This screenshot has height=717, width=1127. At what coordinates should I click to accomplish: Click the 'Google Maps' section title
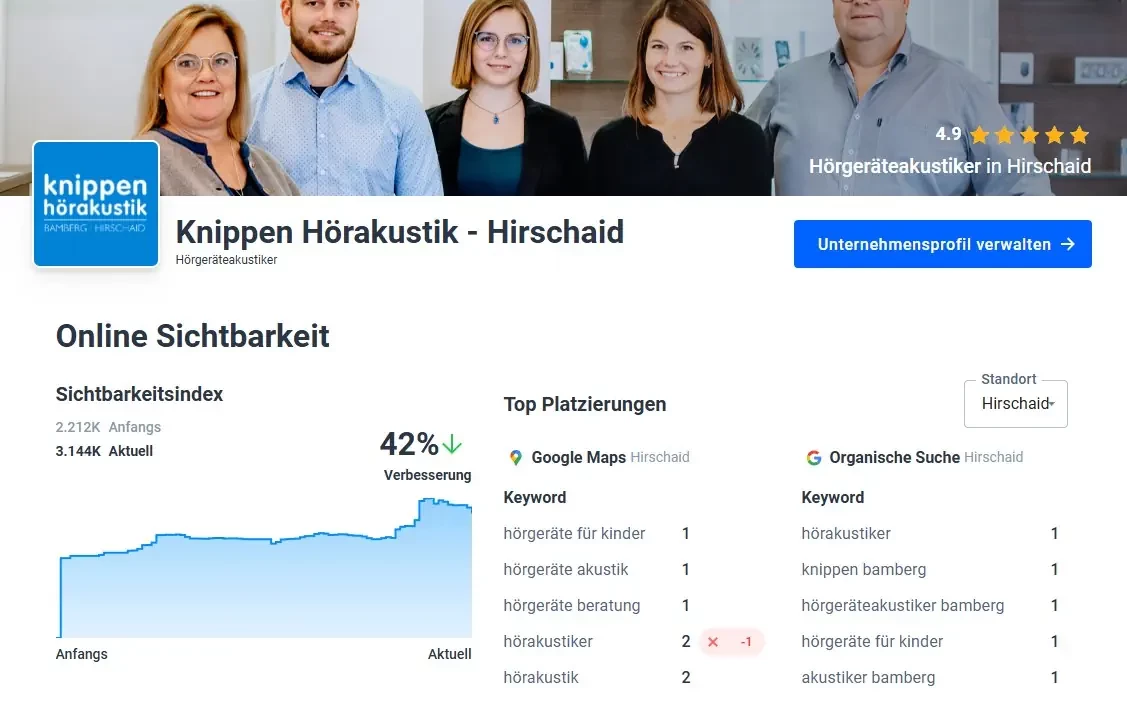tap(579, 458)
